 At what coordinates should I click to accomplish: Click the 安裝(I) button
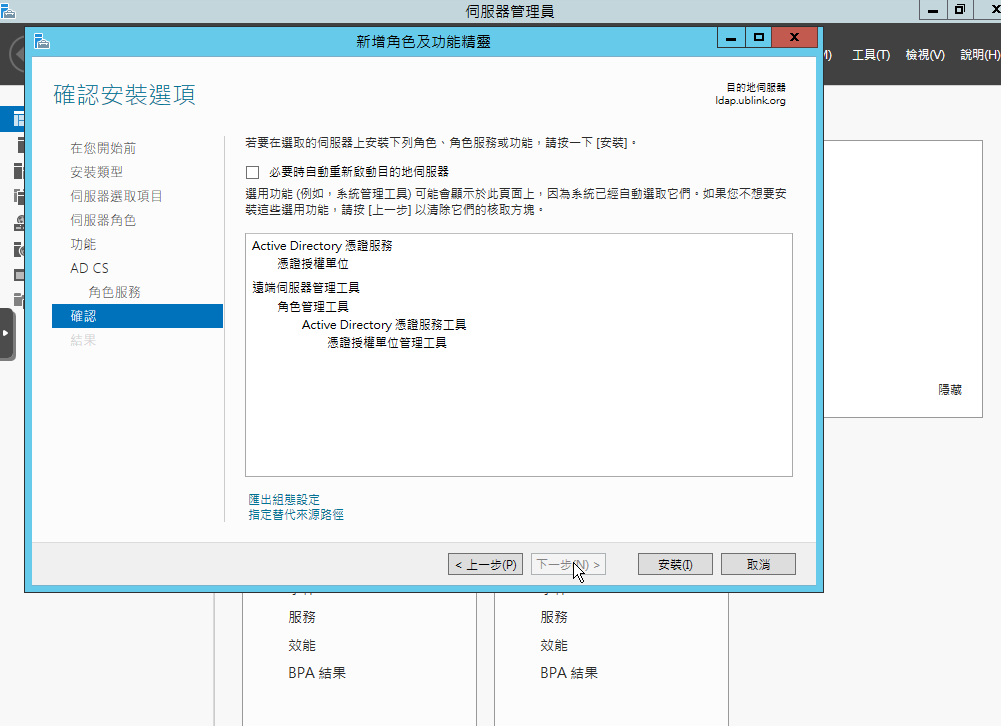click(675, 564)
